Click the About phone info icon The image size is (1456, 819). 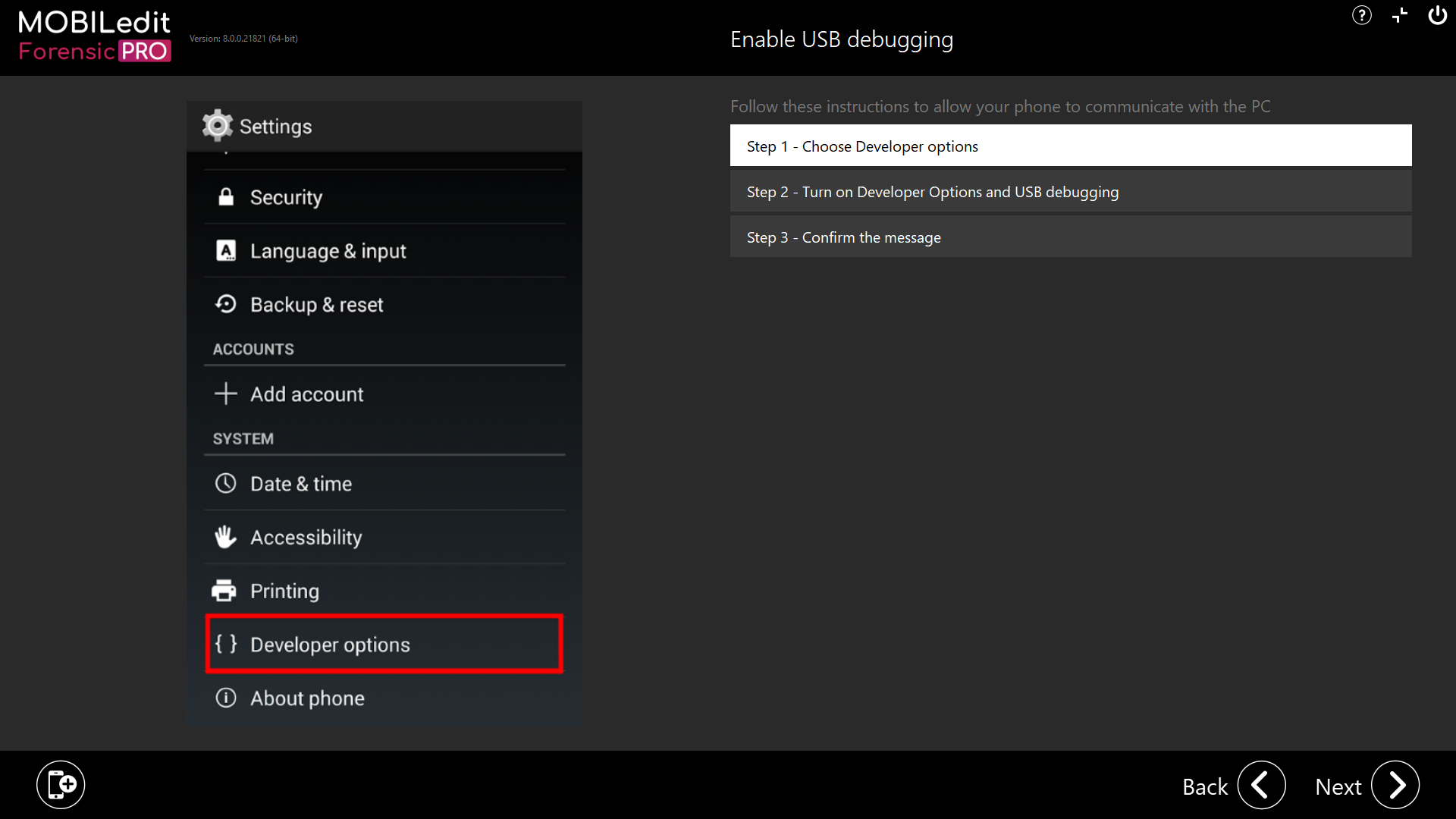[226, 698]
